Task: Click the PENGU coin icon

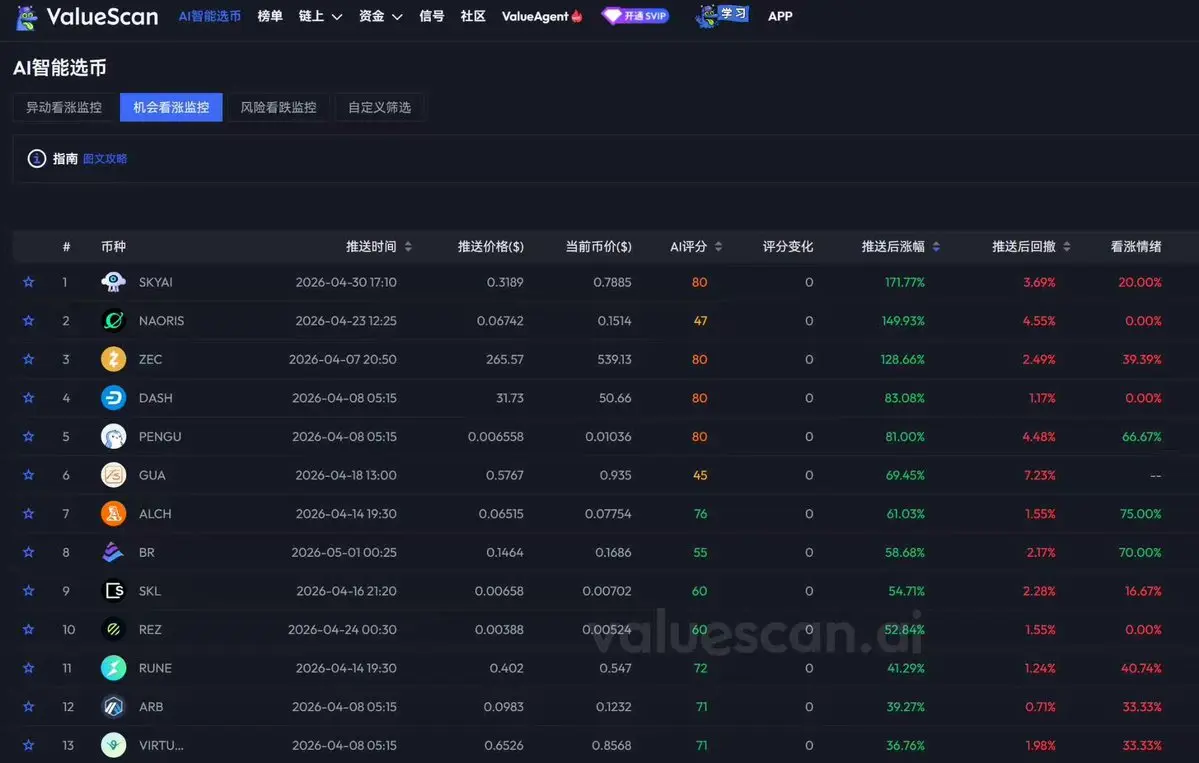Action: click(x=113, y=437)
